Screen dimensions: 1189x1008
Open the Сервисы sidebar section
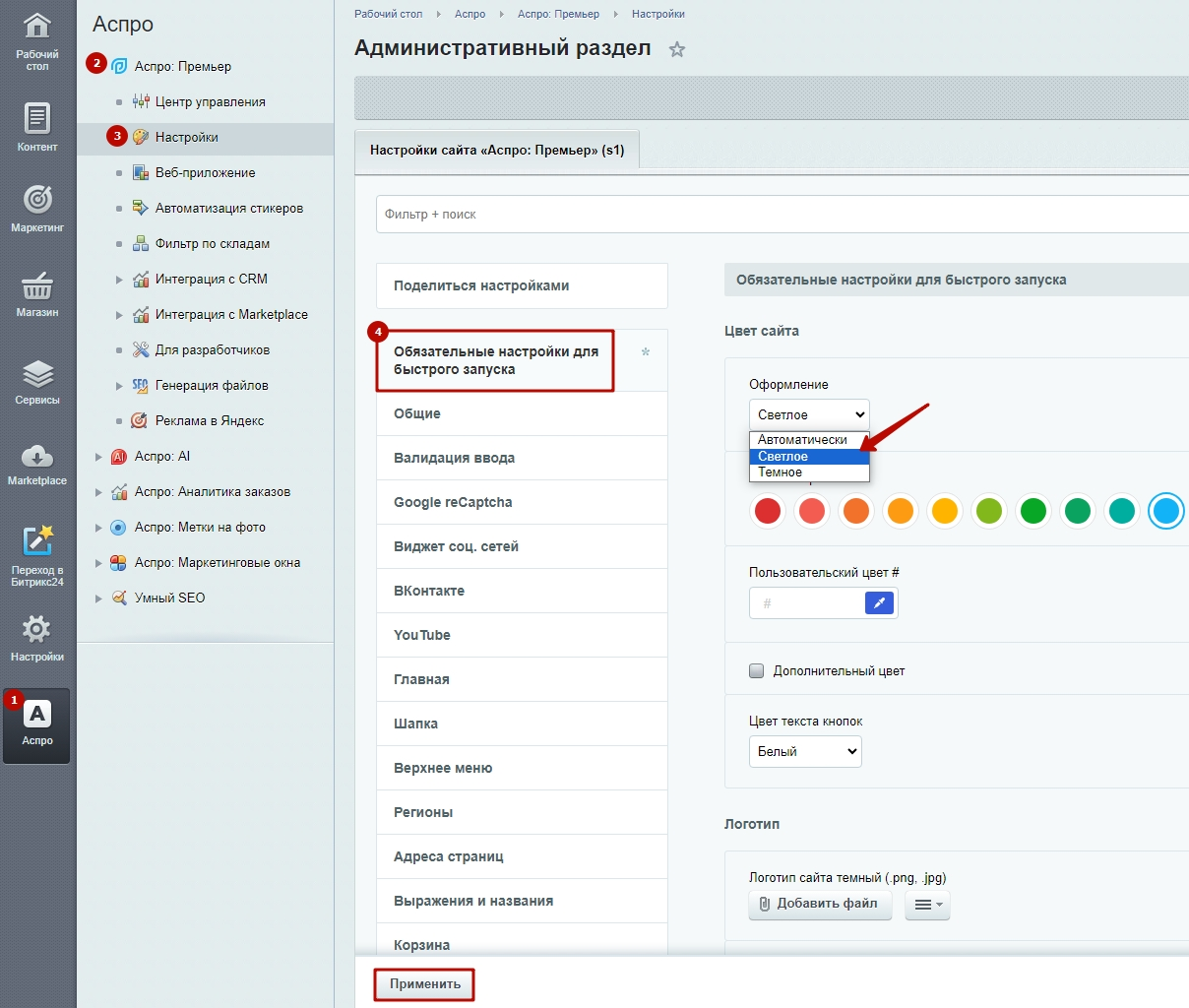[x=37, y=381]
